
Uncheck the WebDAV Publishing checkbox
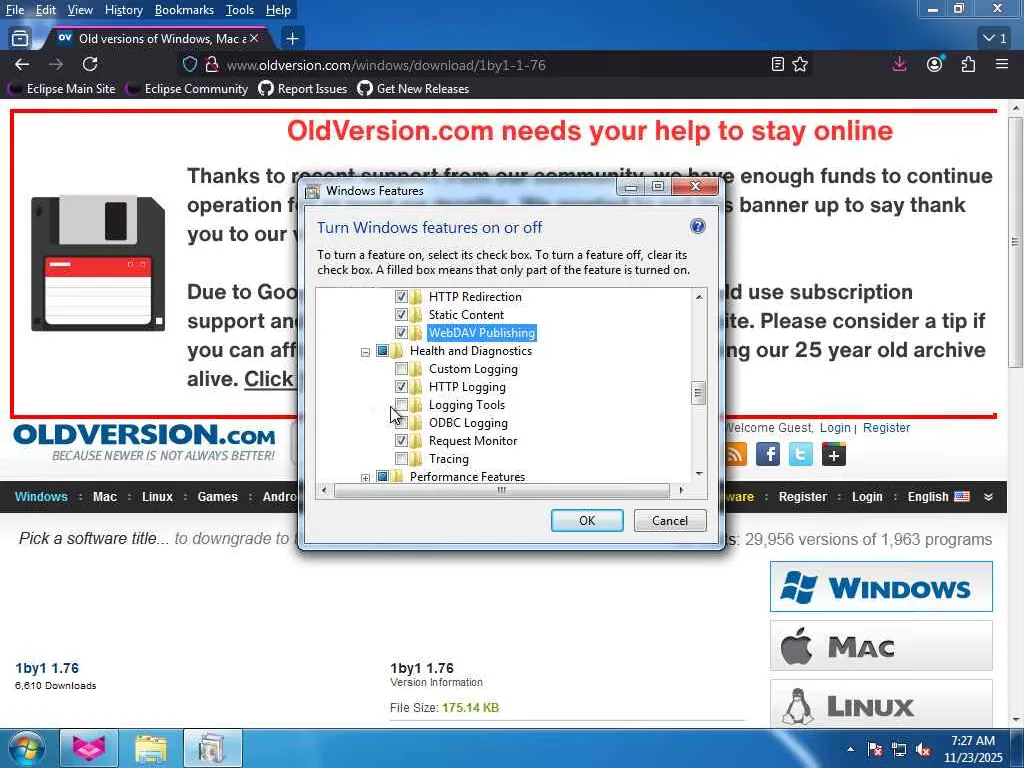(x=401, y=332)
